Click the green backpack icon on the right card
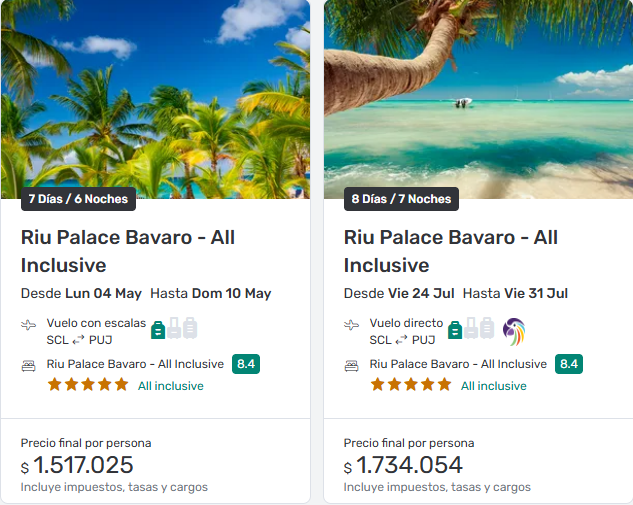The height and width of the screenshot is (505, 633). click(455, 328)
